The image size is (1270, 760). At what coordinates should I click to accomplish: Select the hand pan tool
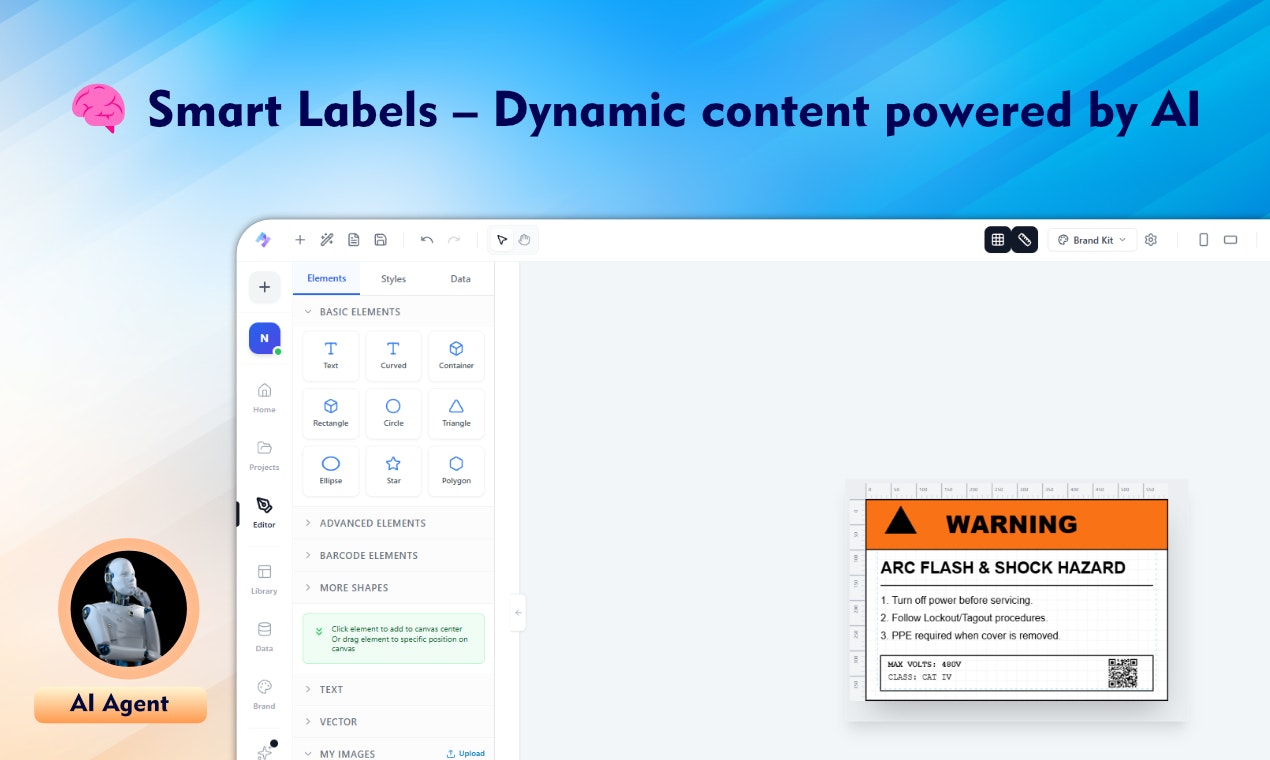pos(525,240)
